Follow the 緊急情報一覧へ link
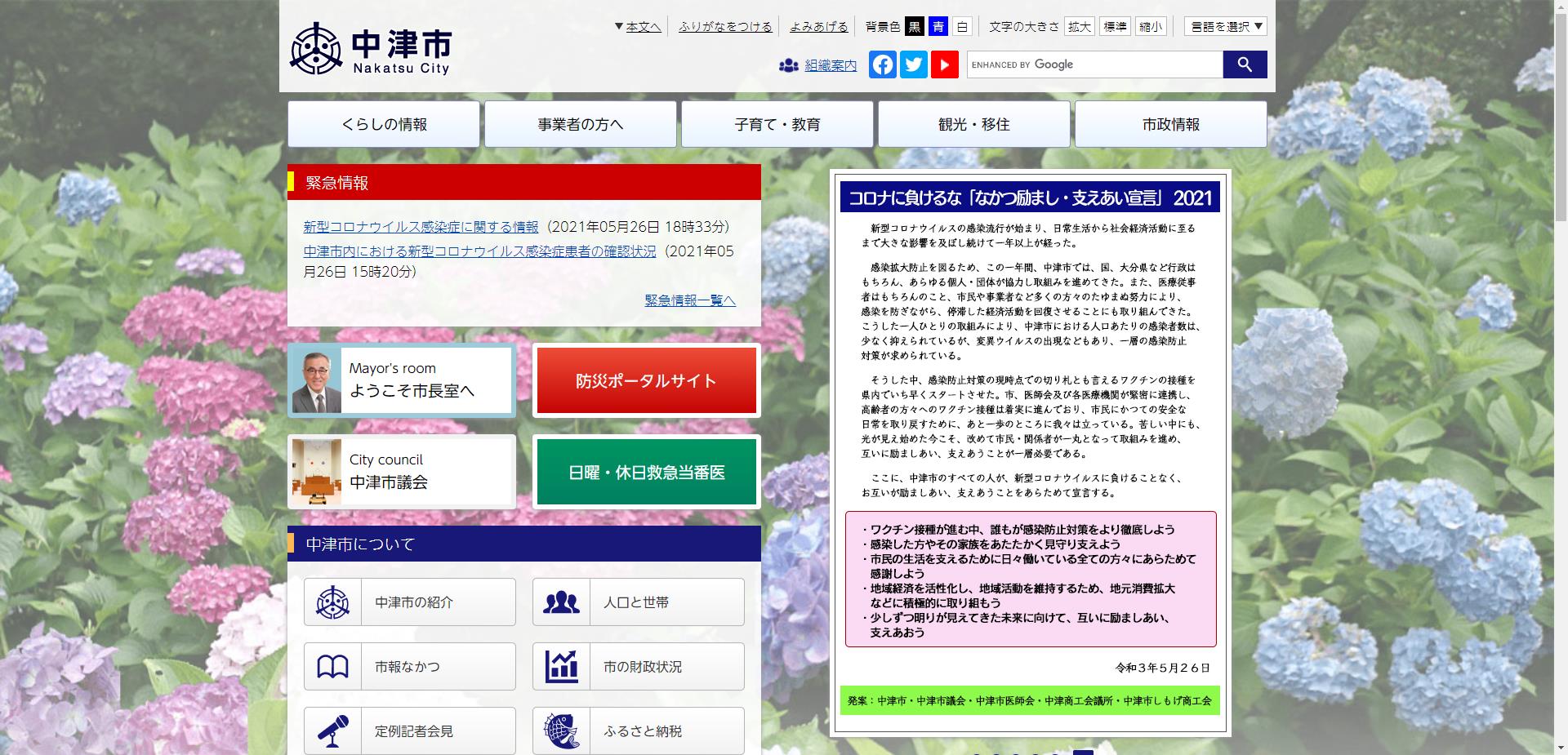Image resolution: width=1568 pixels, height=755 pixels. [x=688, y=301]
